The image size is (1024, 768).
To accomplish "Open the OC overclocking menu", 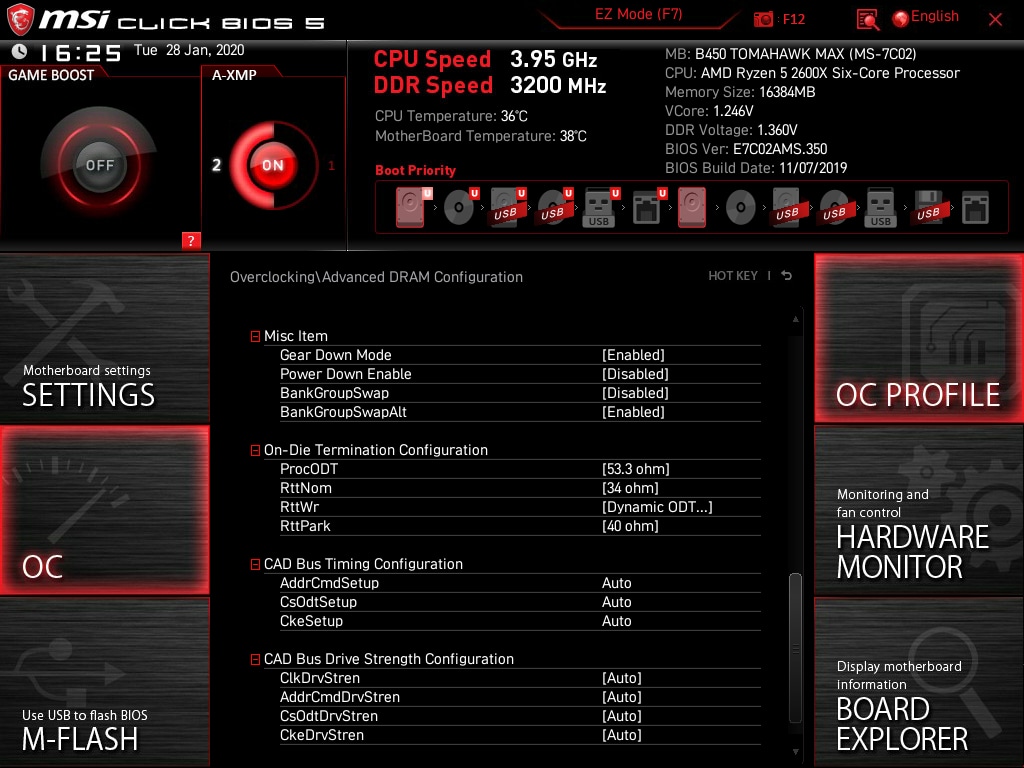I will coord(104,510).
